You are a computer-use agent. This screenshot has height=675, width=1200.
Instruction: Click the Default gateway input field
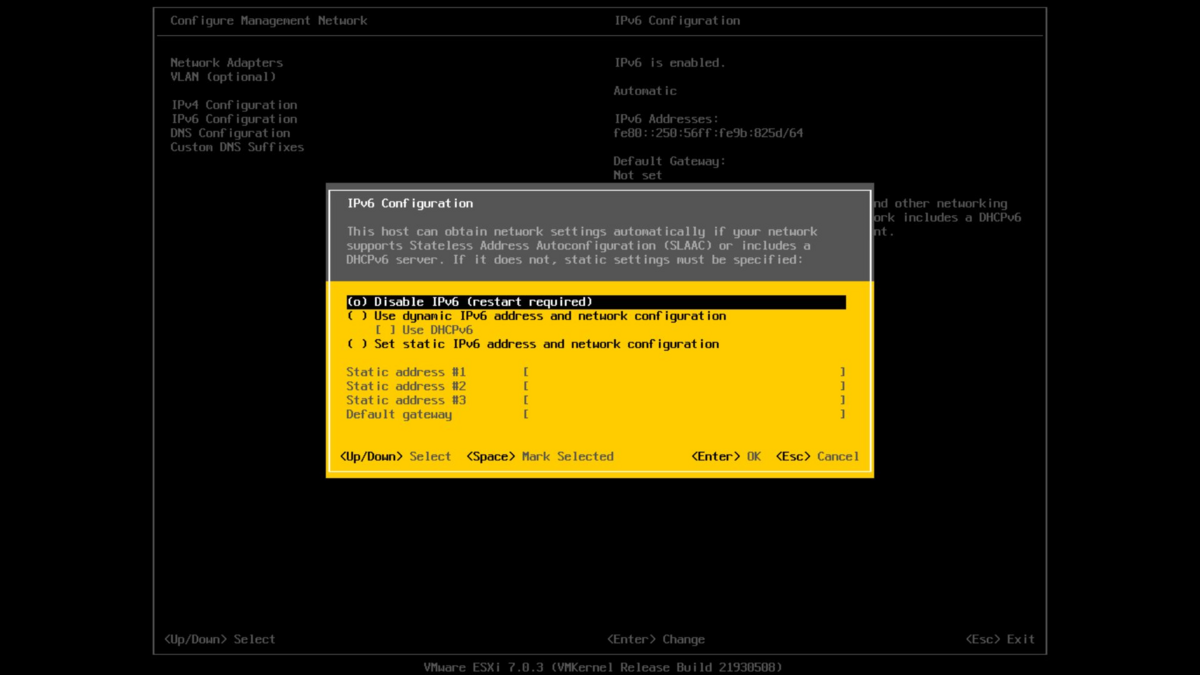click(x=685, y=414)
